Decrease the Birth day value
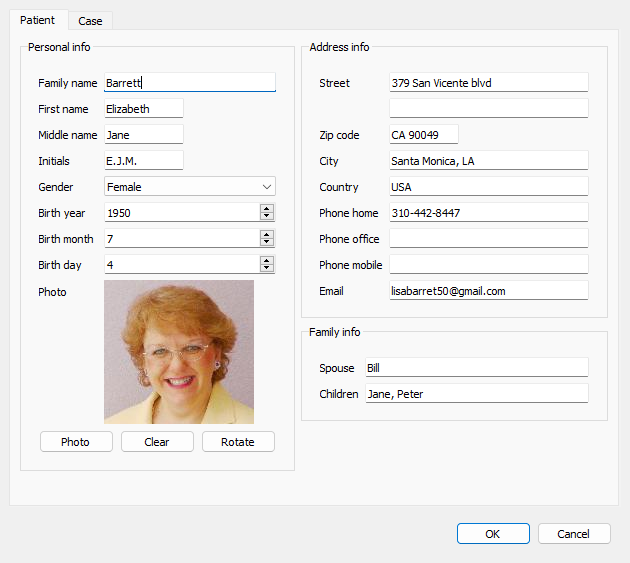Screen dimensions: 630x563 click(x=267, y=269)
